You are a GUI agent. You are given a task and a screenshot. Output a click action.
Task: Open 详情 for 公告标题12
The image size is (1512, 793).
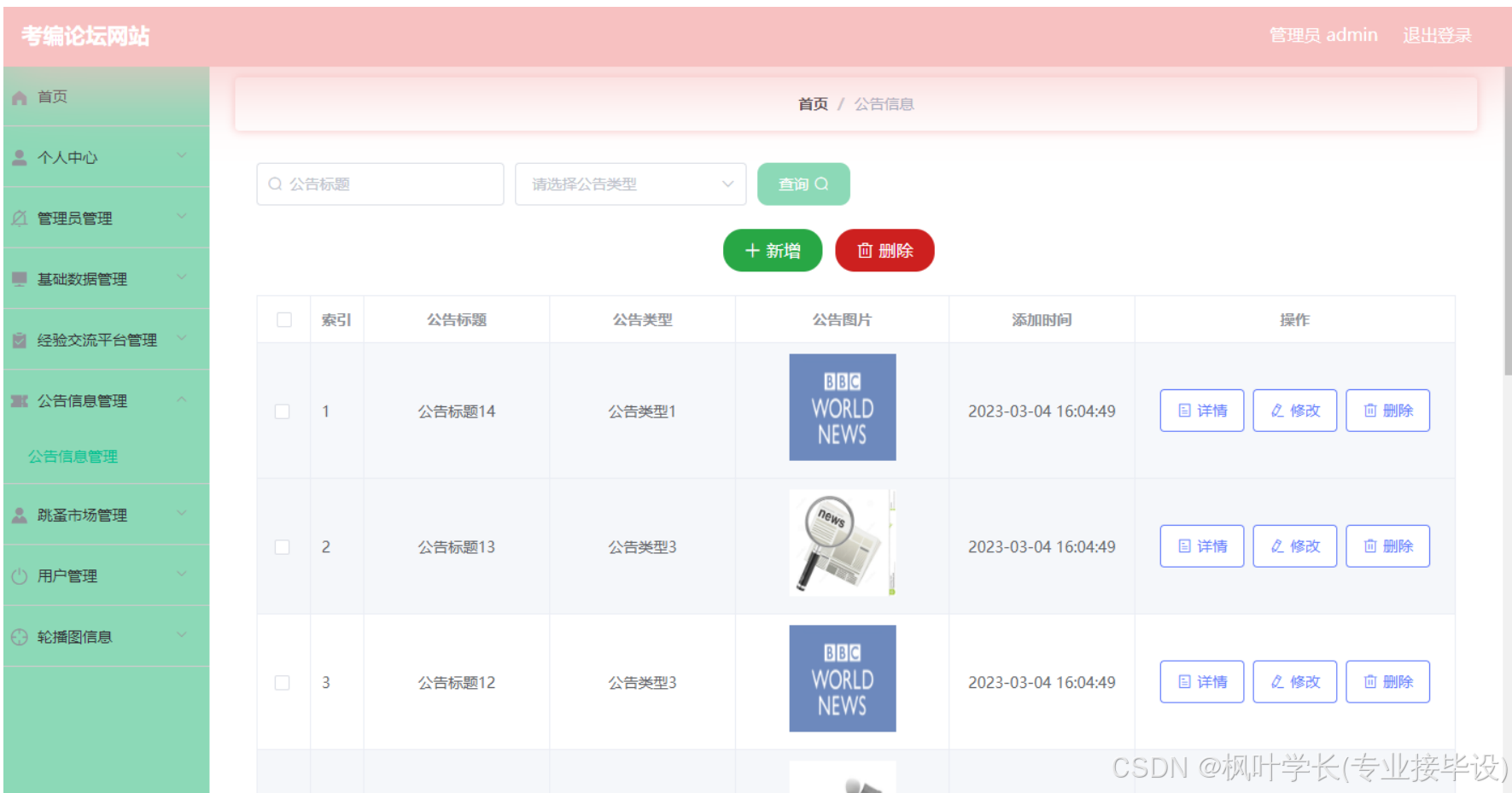[1202, 682]
